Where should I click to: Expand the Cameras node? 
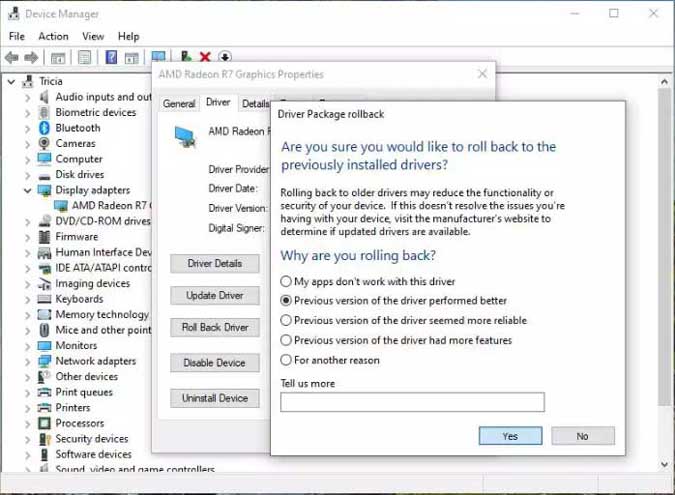28,144
